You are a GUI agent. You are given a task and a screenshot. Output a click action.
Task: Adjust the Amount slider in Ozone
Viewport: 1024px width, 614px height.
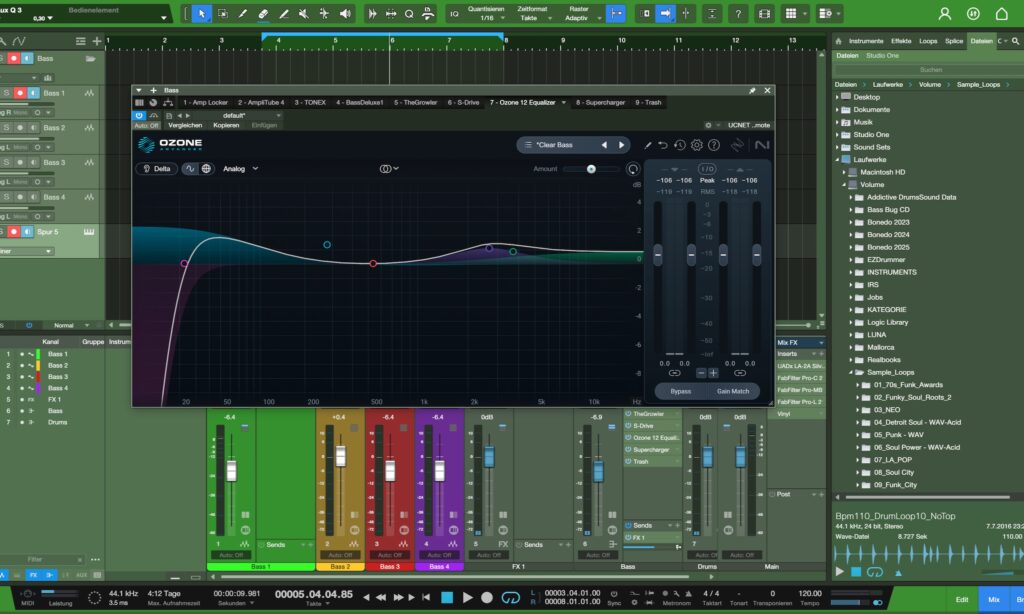pos(591,168)
